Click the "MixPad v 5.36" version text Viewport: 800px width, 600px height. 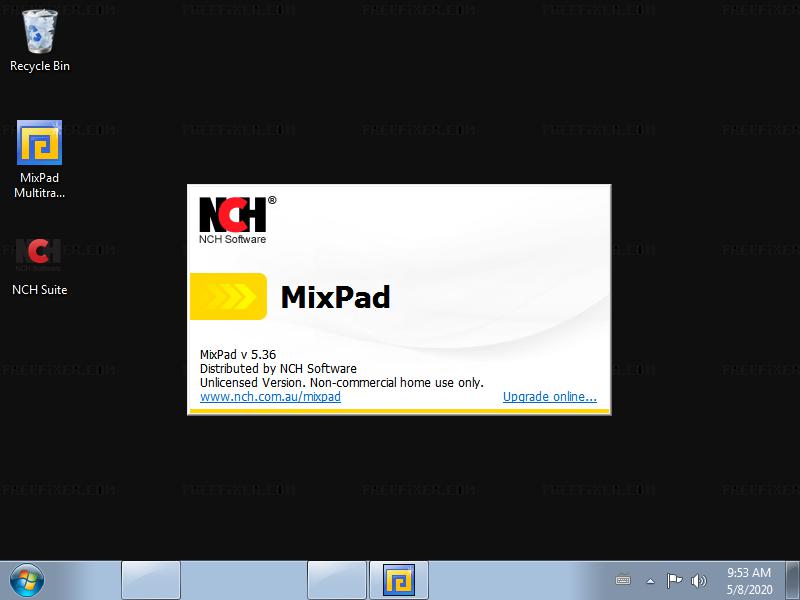pyautogui.click(x=238, y=355)
